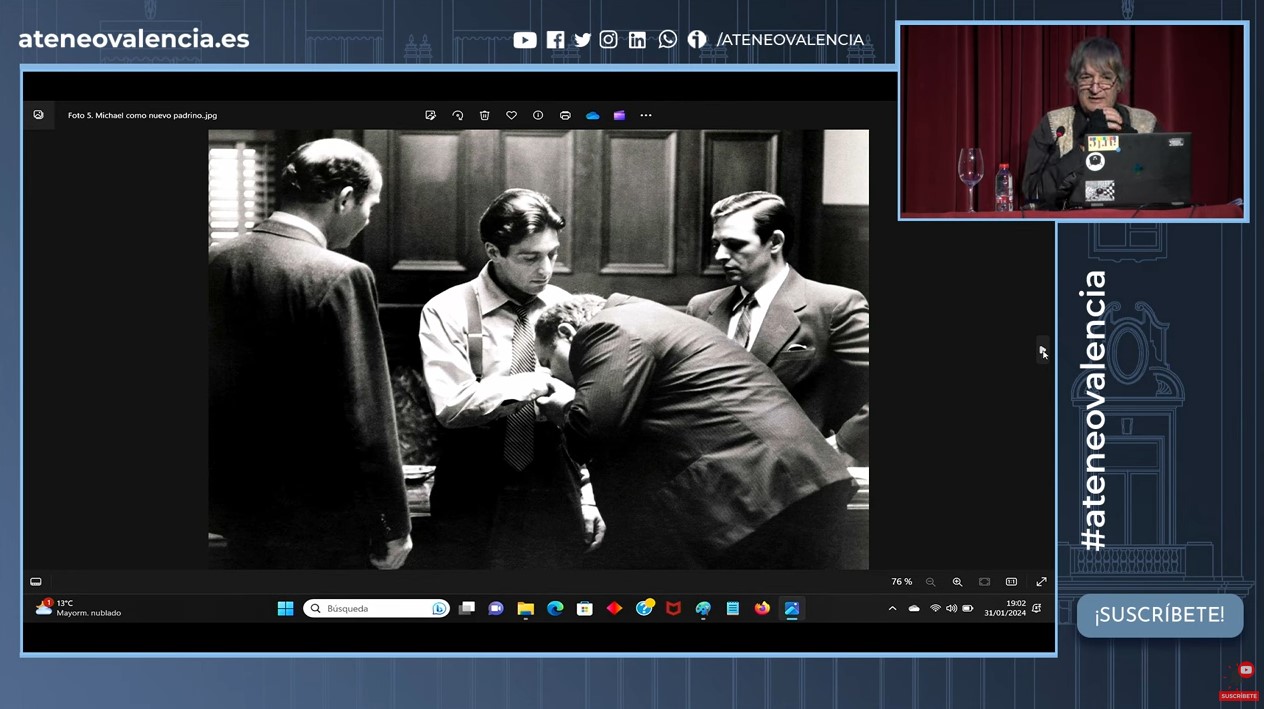This screenshot has width=1264, height=709.
Task: Delete the photo with the trash icon
Action: pyautogui.click(x=485, y=115)
